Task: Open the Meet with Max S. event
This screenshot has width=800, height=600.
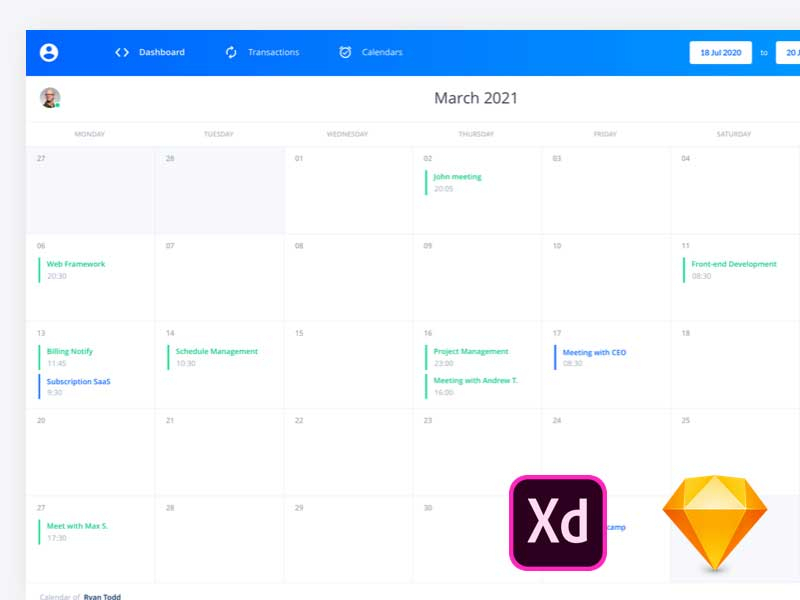Action: 73,531
